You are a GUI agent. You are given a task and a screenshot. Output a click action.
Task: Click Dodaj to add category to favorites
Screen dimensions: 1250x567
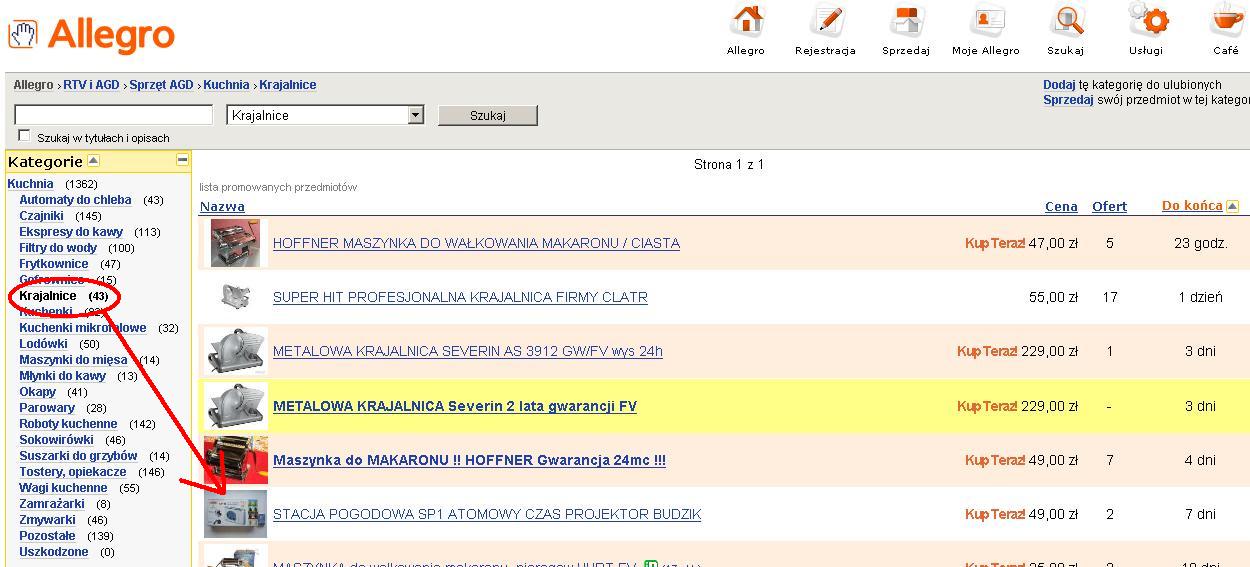(1059, 85)
